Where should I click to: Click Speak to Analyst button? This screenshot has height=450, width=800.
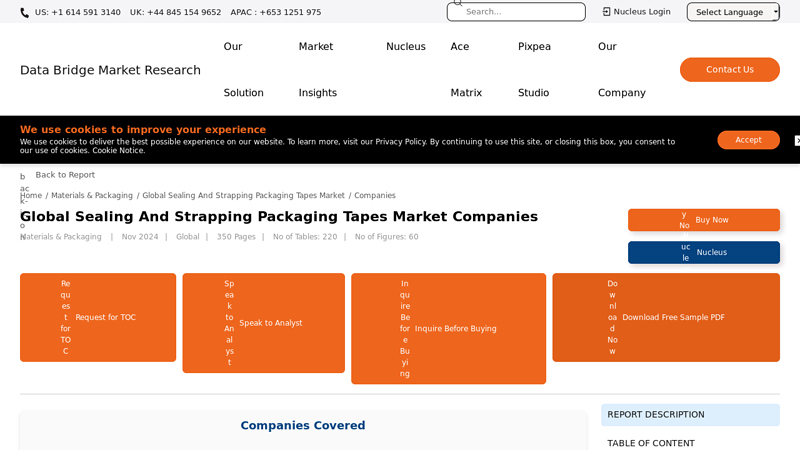(x=264, y=323)
